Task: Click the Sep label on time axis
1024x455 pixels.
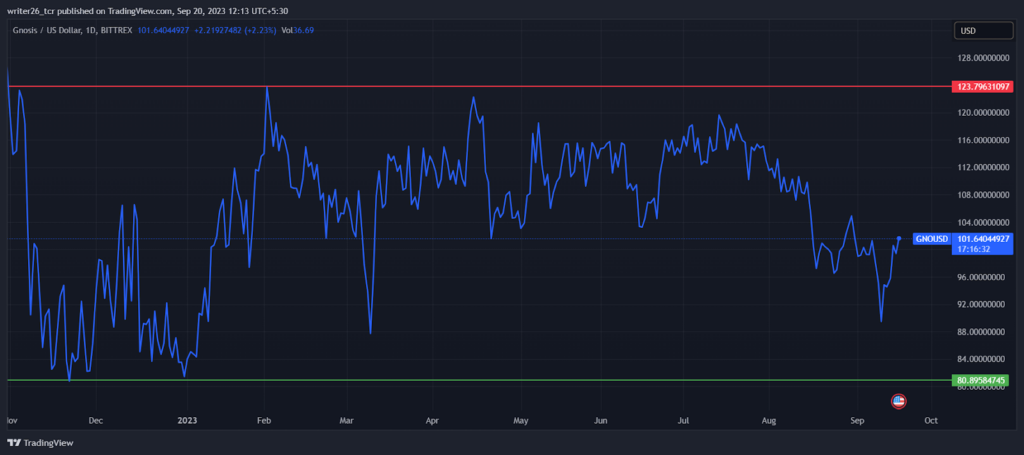Action: pos(857,420)
